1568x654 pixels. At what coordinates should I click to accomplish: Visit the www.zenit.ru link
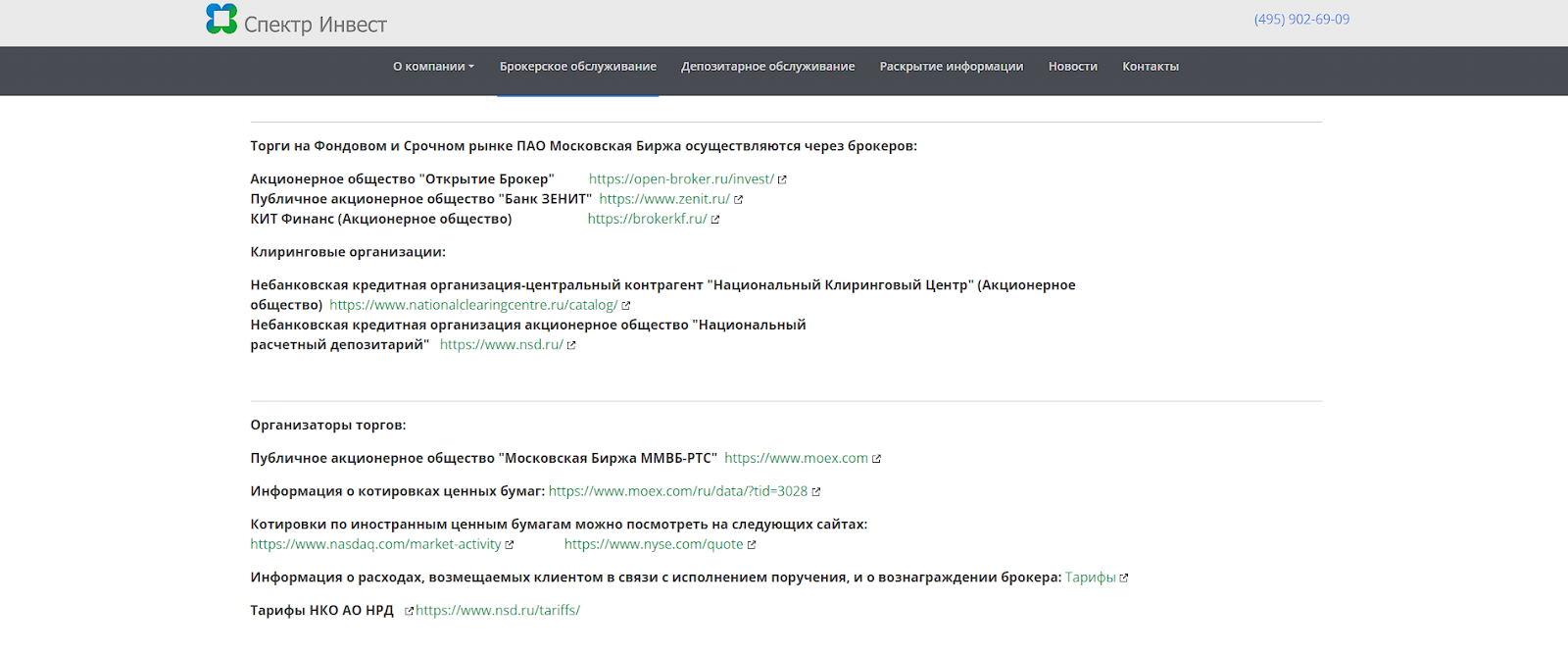664,199
